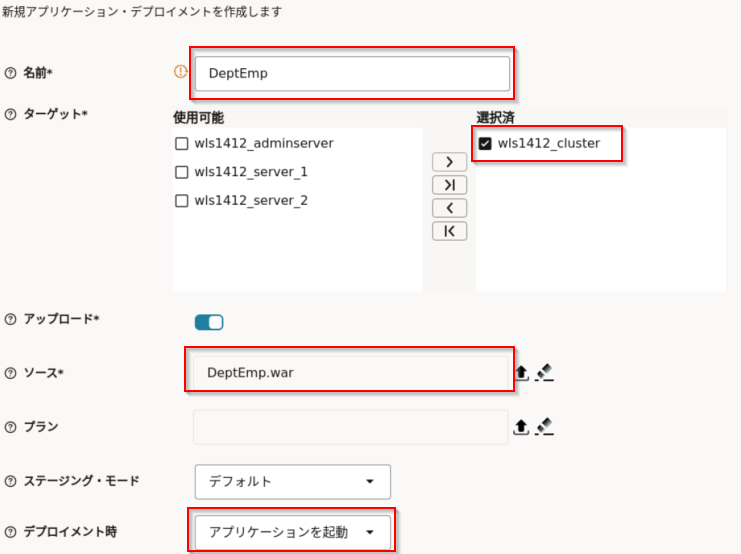Screen dimensions: 741x554
Task: Check the wls1412_server_1 checkbox
Action: [x=182, y=172]
